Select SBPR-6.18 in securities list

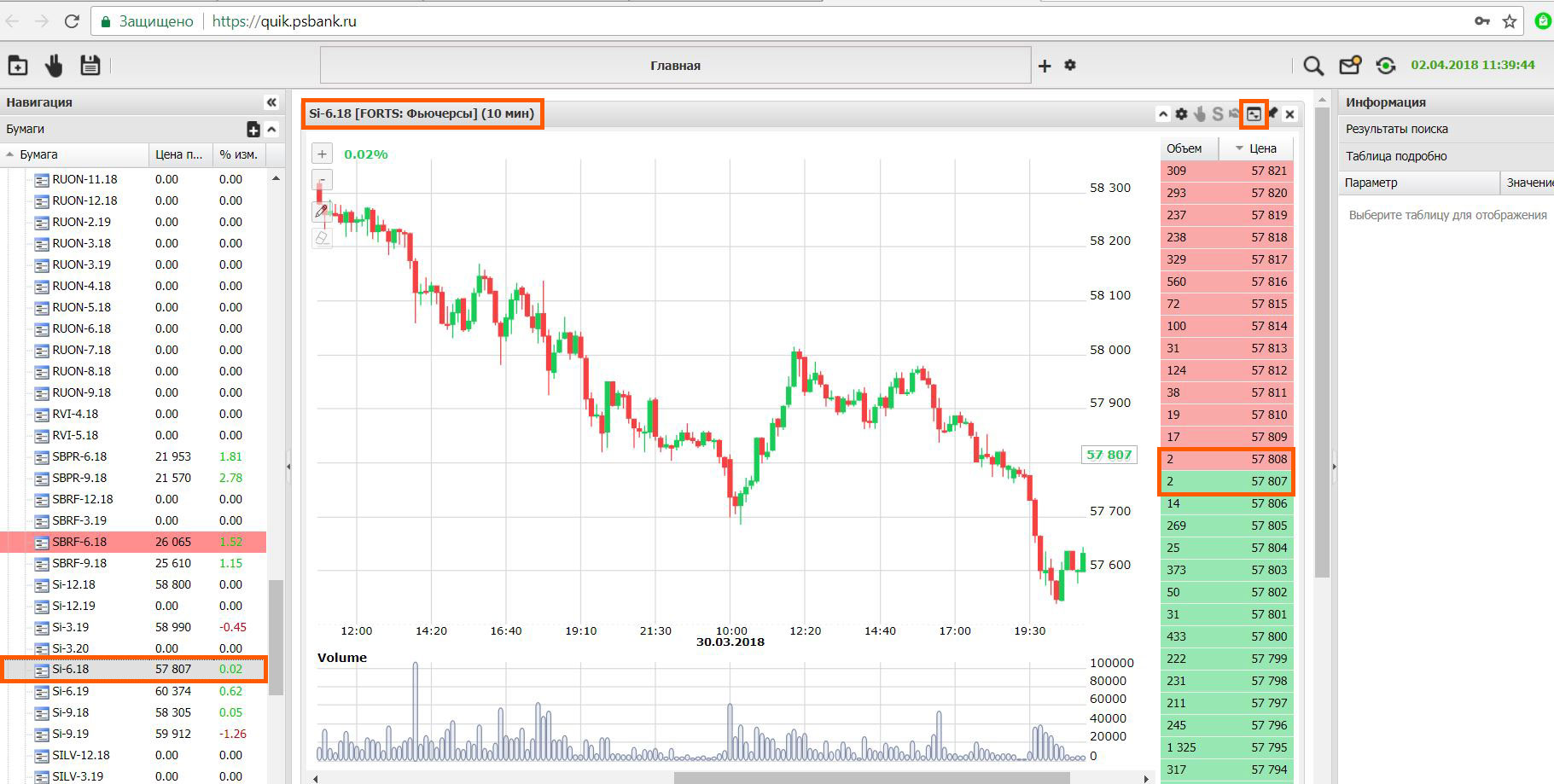pyautogui.click(x=133, y=456)
